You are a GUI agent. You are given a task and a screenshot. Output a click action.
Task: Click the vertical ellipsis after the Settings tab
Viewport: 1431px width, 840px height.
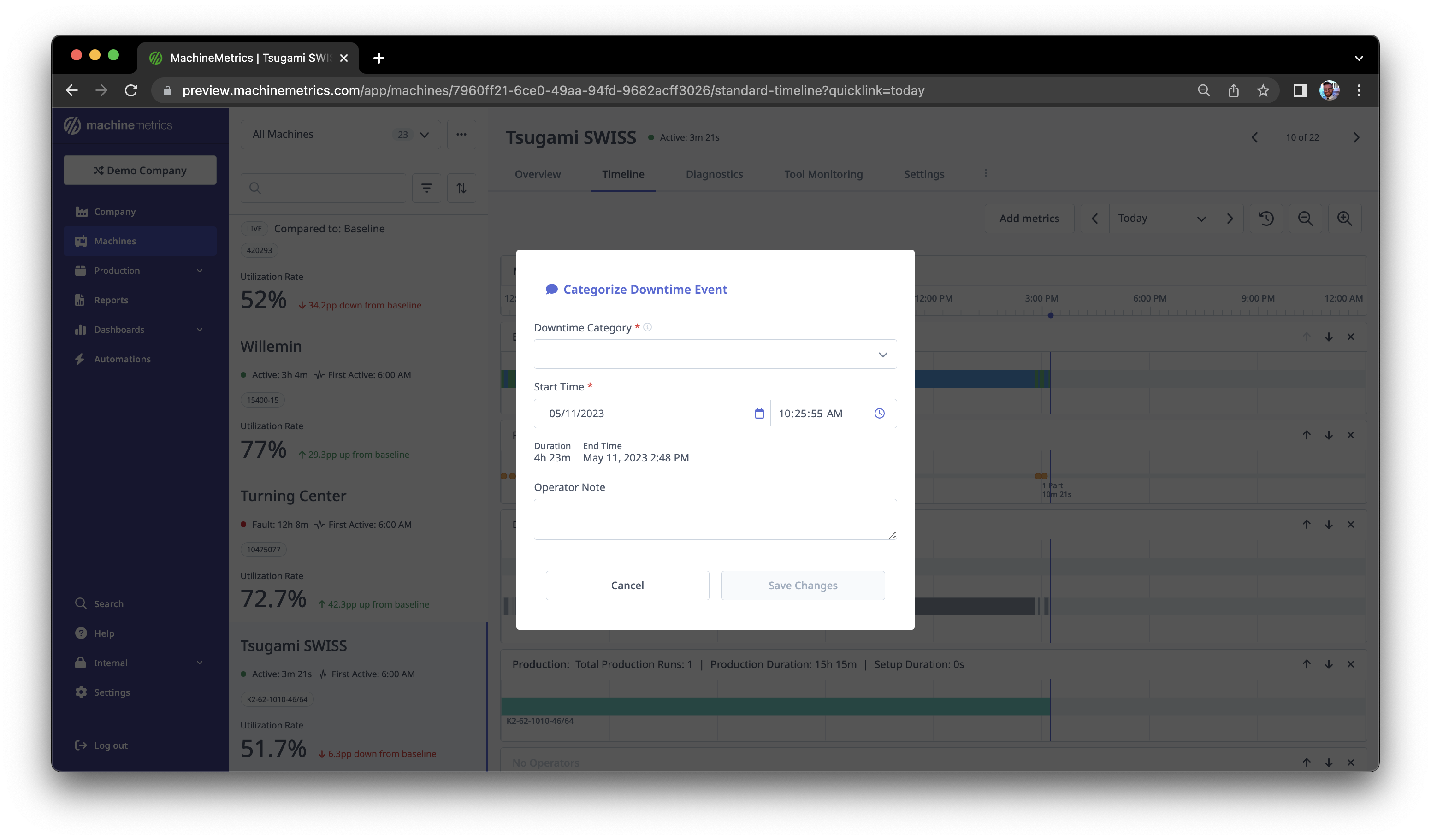point(985,173)
